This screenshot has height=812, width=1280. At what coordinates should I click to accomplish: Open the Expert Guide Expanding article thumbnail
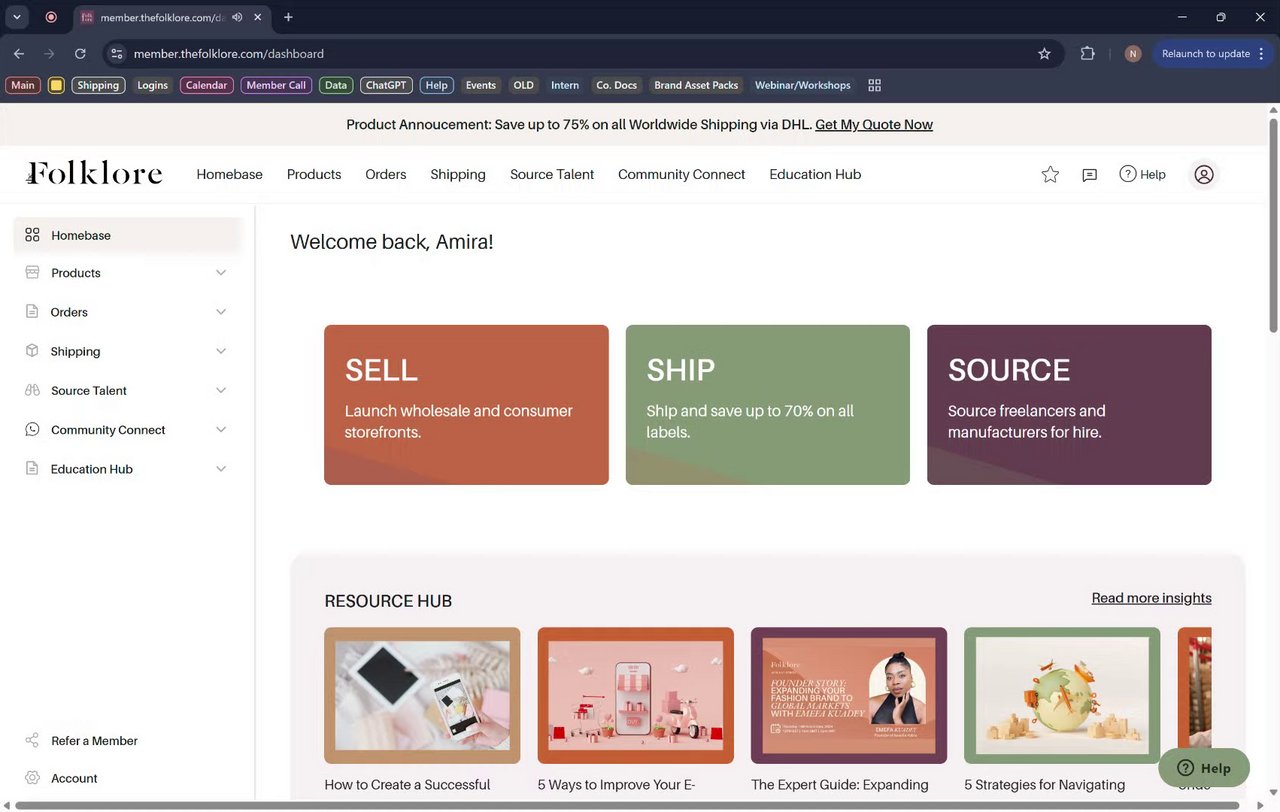point(849,696)
